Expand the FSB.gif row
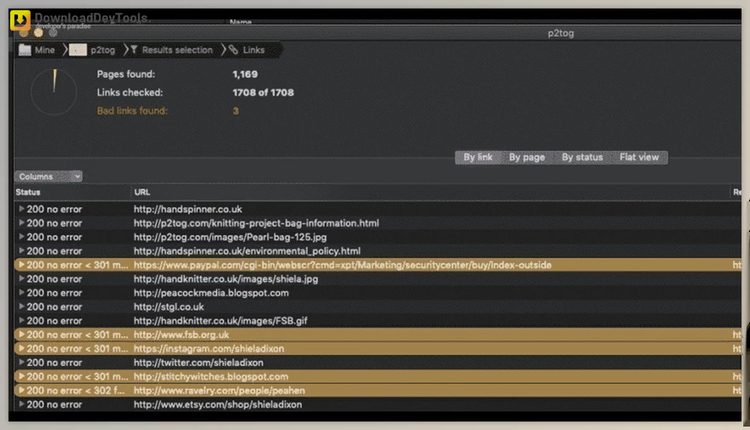750x430 pixels. tap(22, 320)
